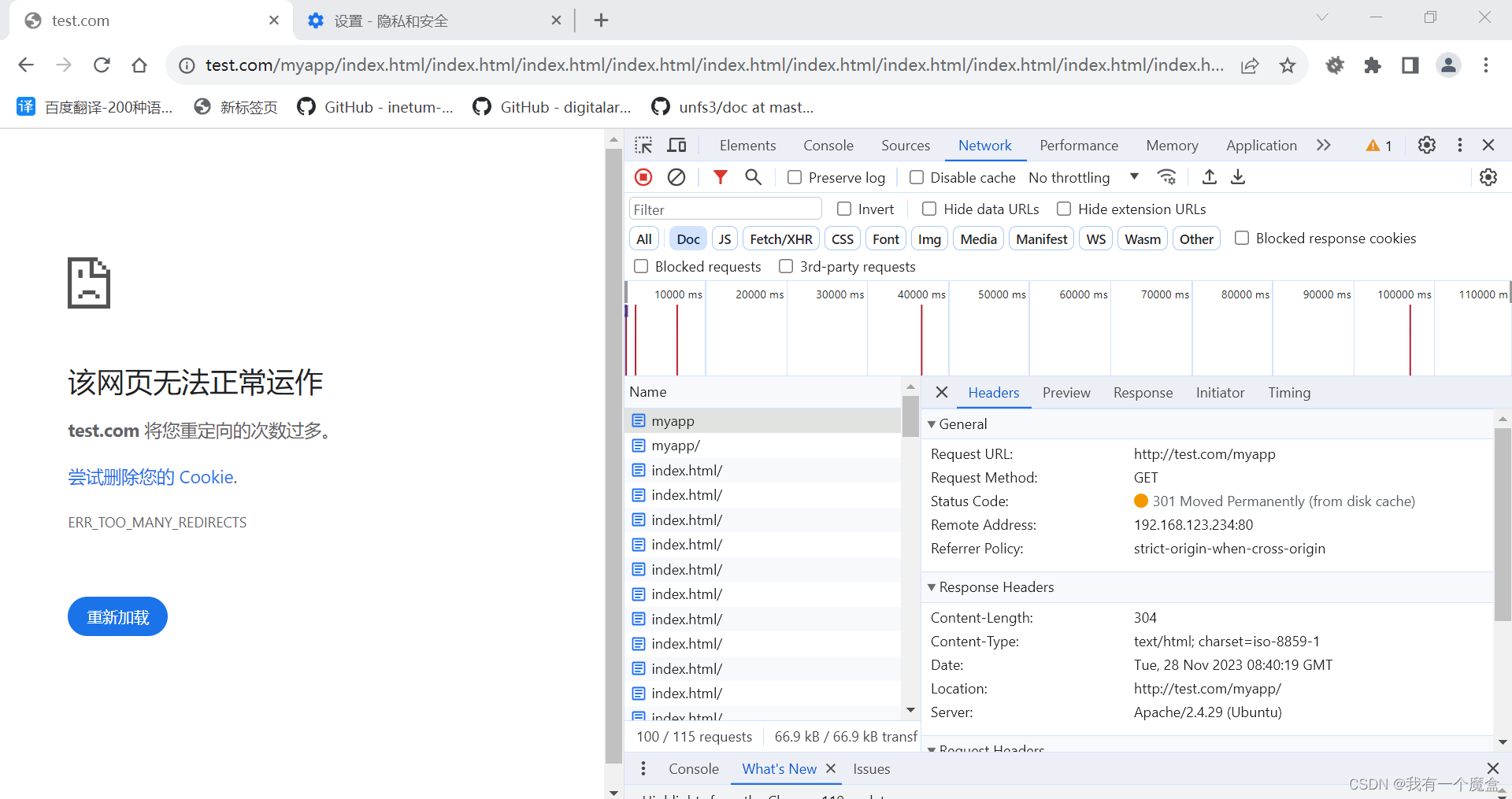Close the DevTools panel
1512x799 pixels.
(x=1488, y=145)
